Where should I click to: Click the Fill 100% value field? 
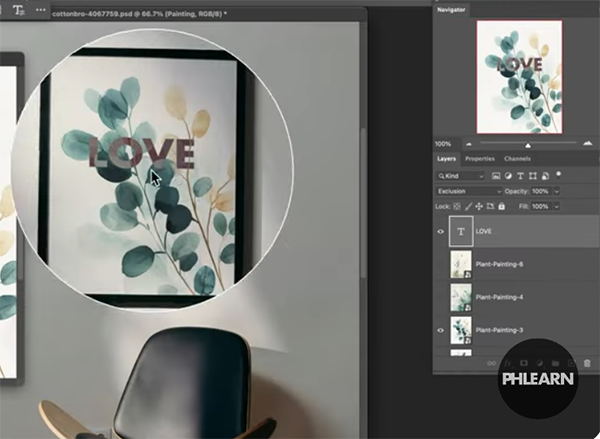coord(540,206)
